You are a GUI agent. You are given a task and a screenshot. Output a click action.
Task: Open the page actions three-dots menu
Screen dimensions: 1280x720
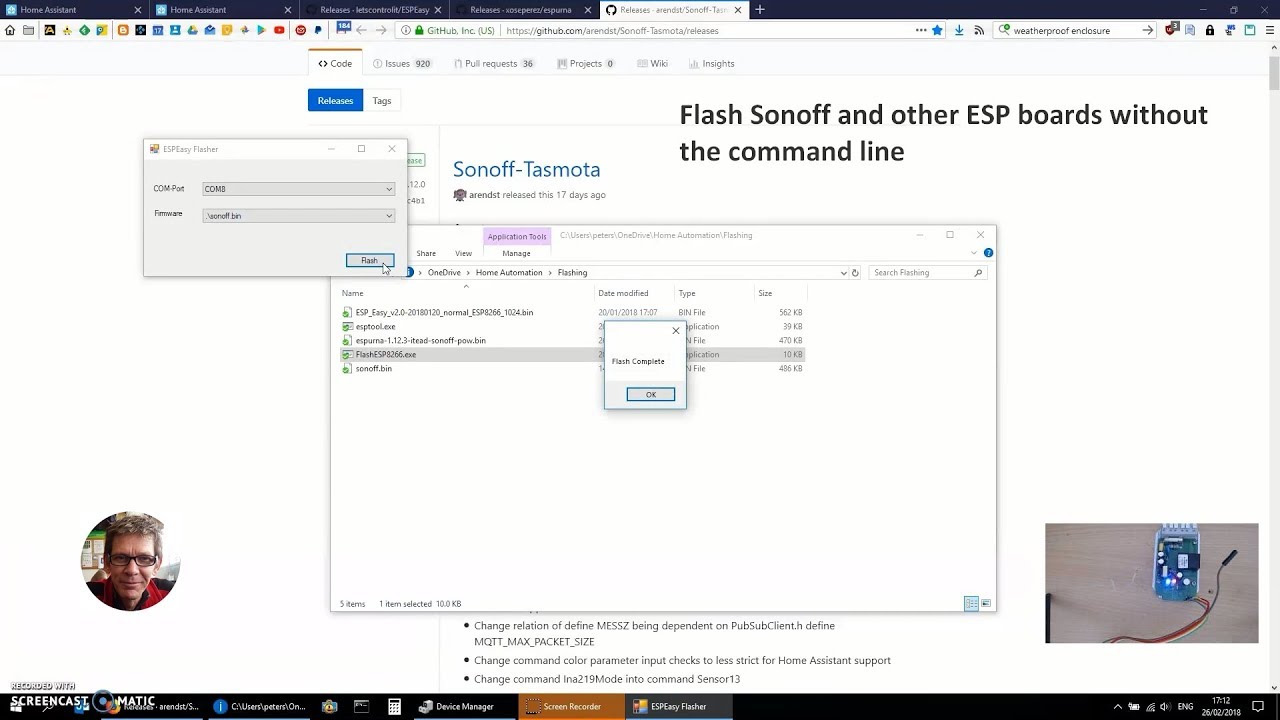[x=920, y=31]
